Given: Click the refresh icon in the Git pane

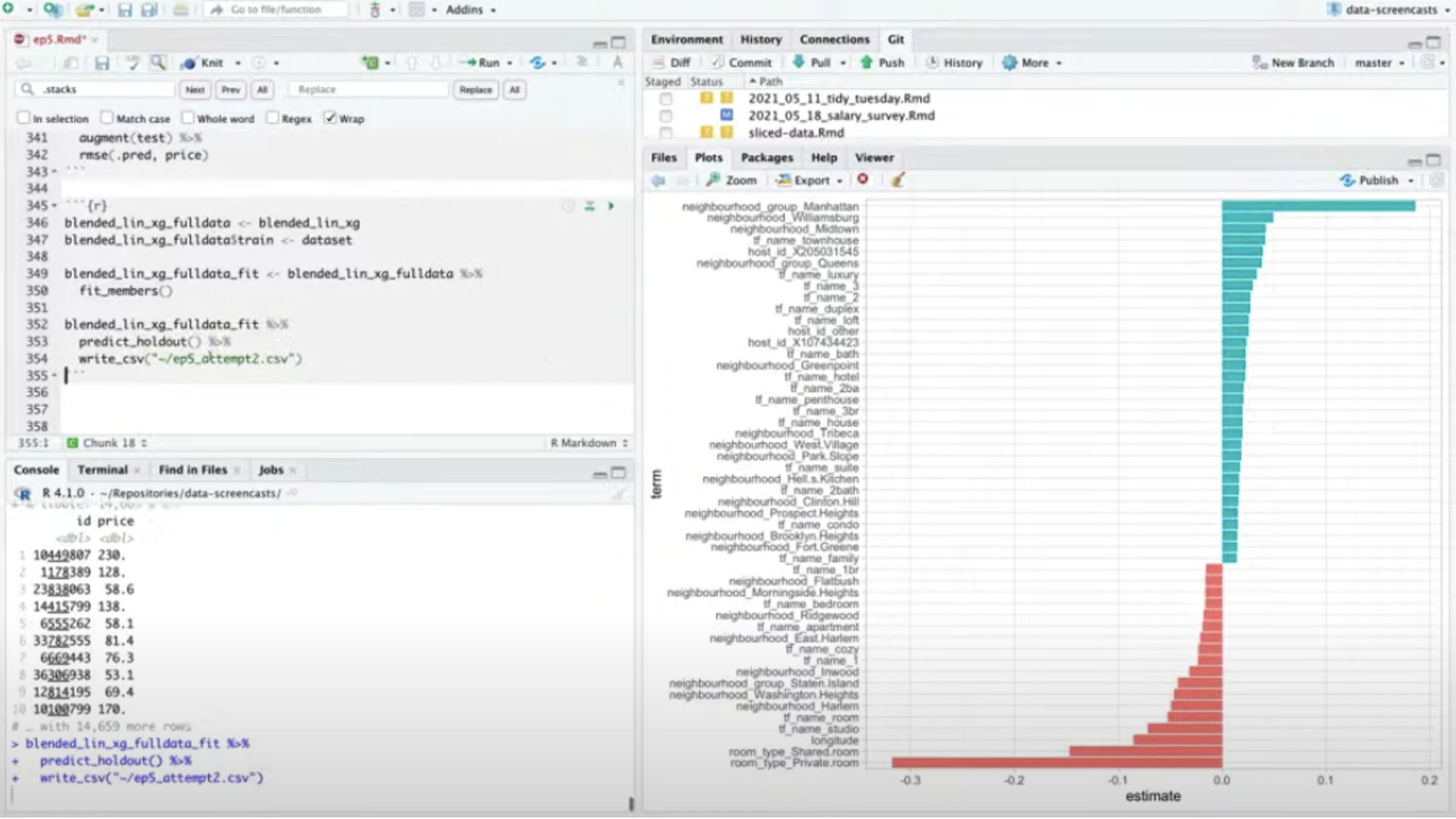Looking at the screenshot, I should (1428, 63).
